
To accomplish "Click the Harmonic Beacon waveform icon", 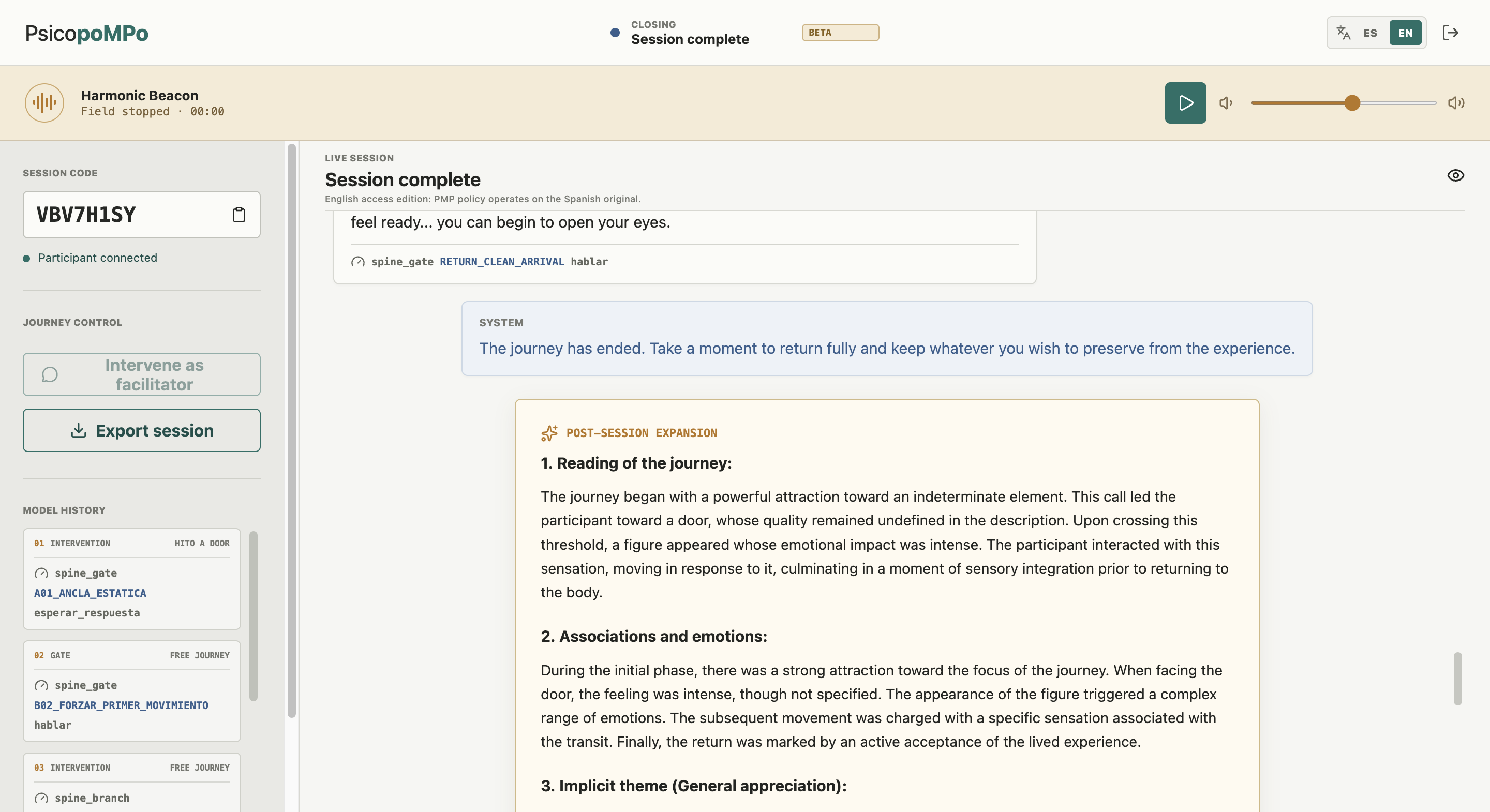I will coord(44,102).
